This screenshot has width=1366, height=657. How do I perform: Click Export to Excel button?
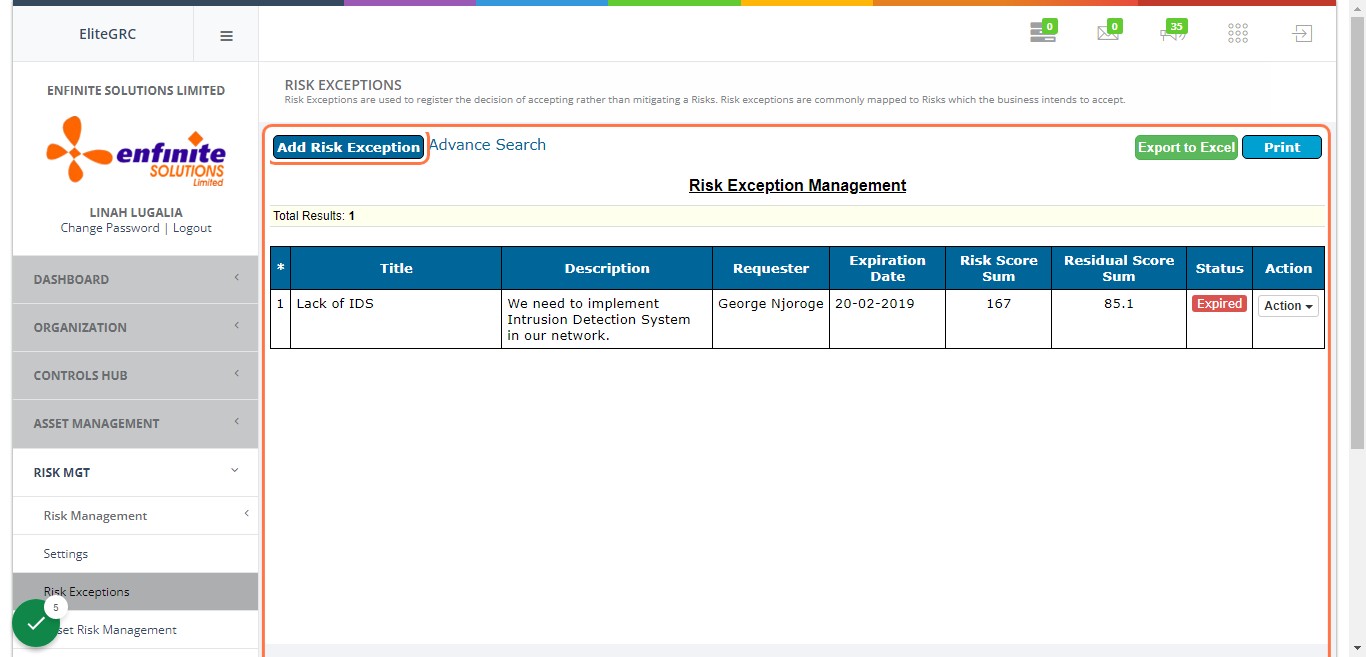pyautogui.click(x=1187, y=147)
